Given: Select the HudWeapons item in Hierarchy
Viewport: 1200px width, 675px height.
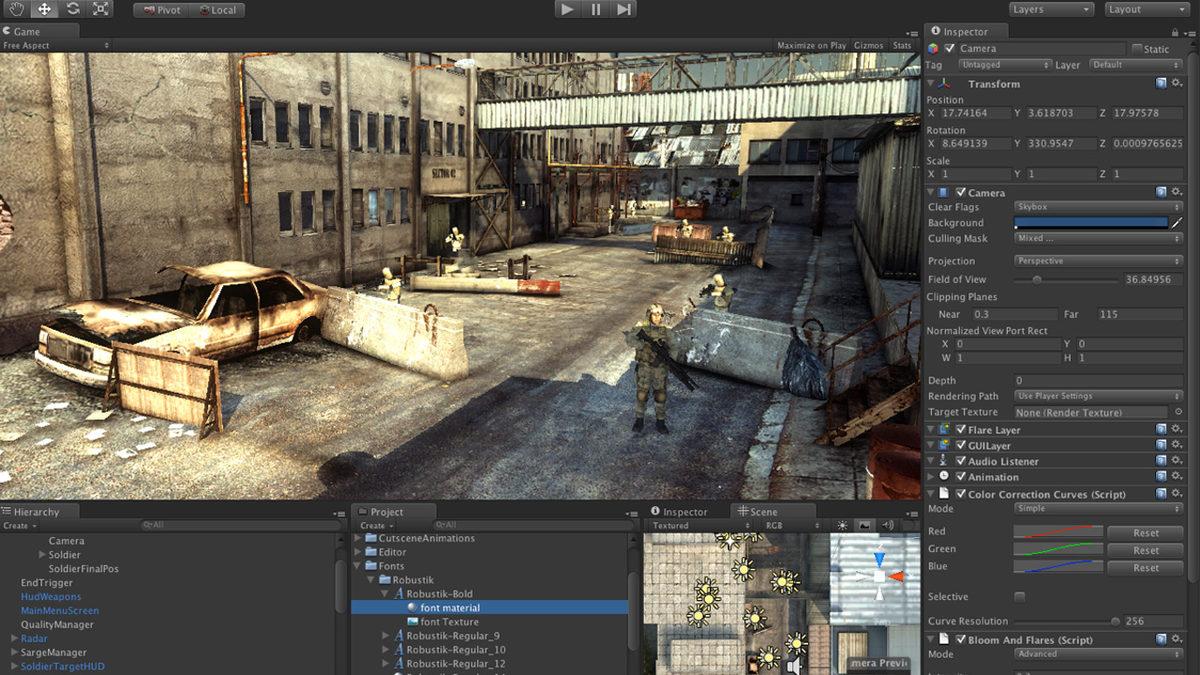Looking at the screenshot, I should [x=50, y=597].
